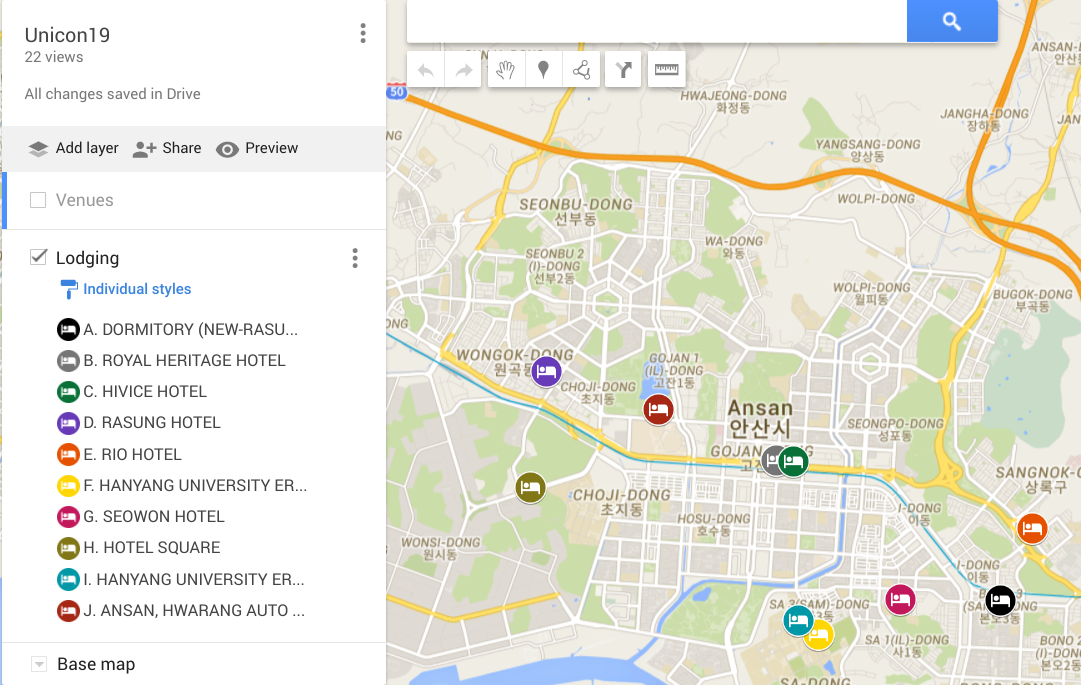Click pink bed icon beside G. SEOWON HOTEL
This screenshot has height=685, width=1081.
68,517
